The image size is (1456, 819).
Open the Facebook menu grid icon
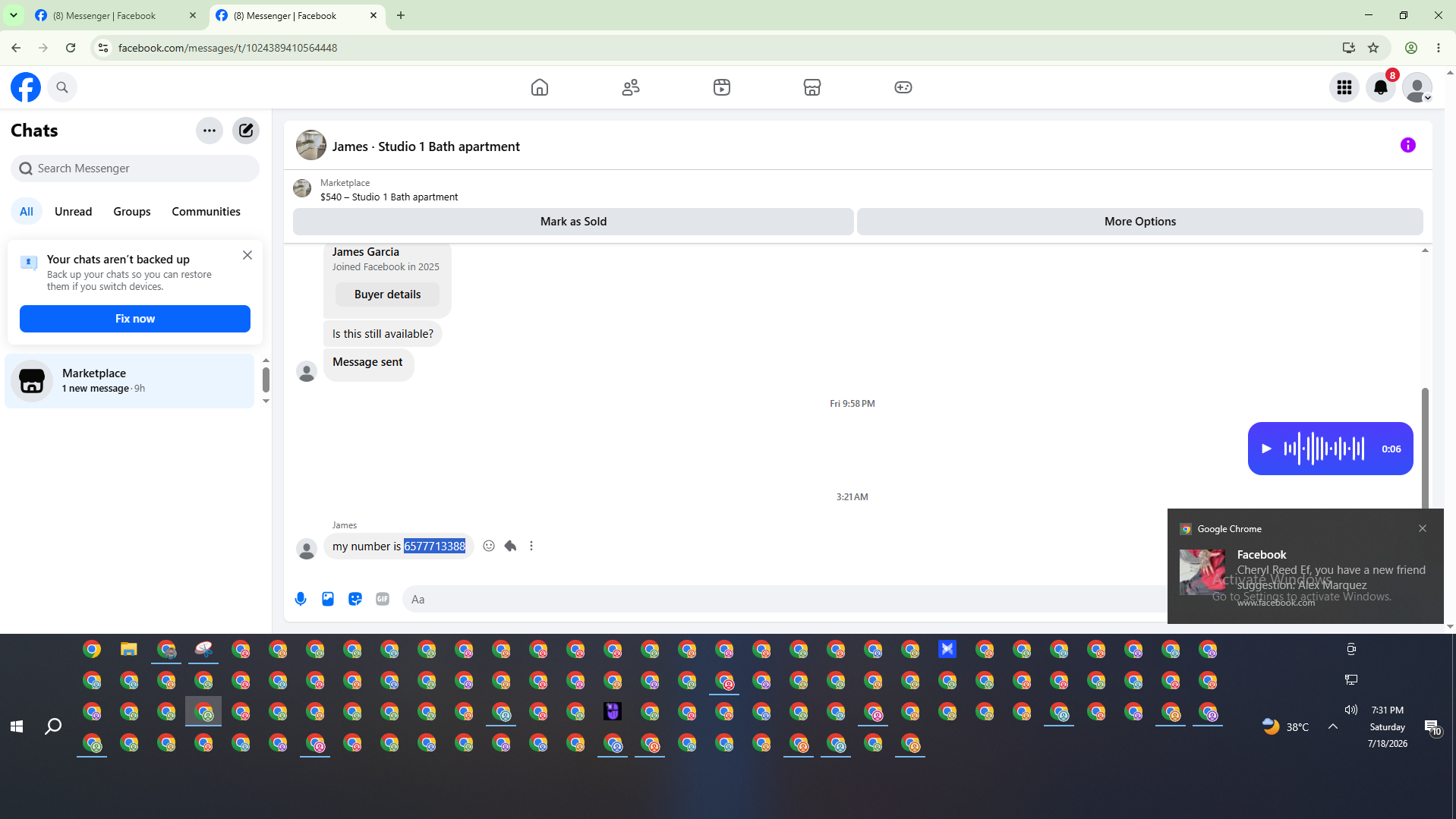(x=1344, y=87)
